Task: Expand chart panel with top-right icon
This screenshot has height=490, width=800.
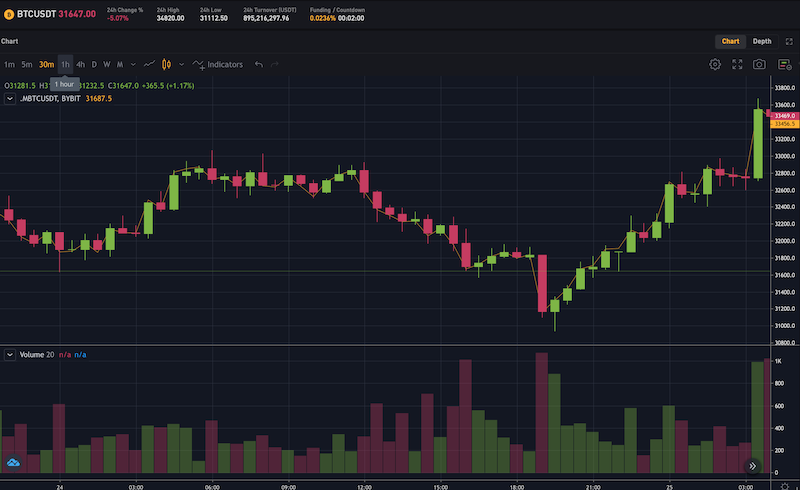Action: point(789,41)
